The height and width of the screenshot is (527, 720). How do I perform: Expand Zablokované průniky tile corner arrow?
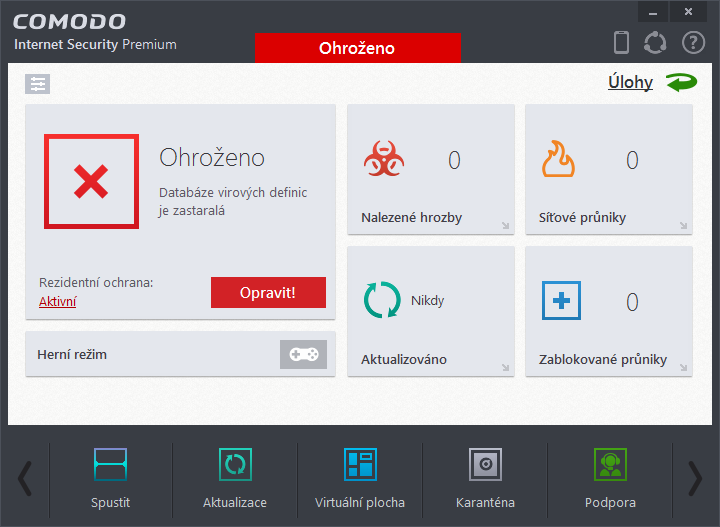(683, 367)
